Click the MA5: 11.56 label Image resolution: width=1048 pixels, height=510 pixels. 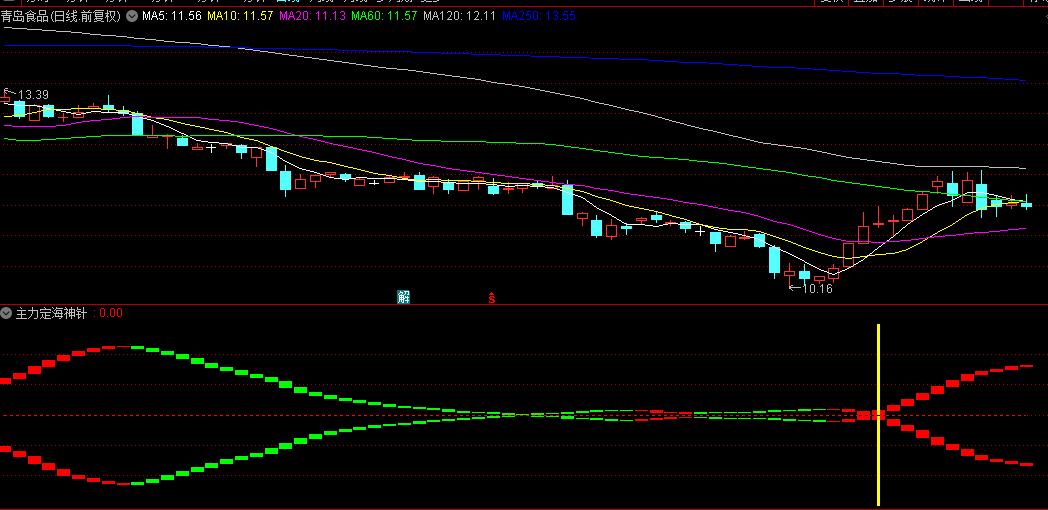(172, 16)
